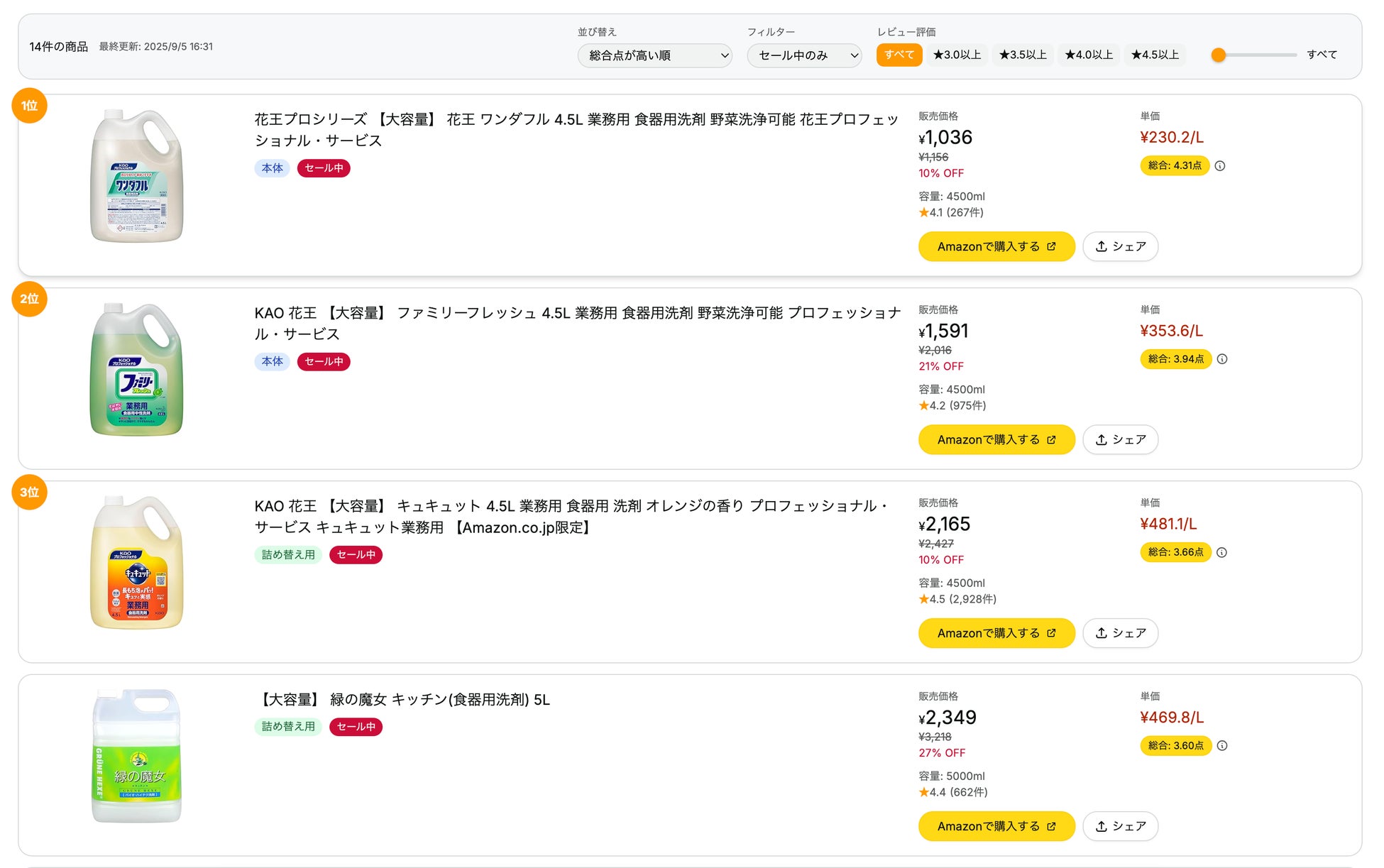Filter reviews by ★3.0以上
The image size is (1384, 868).
957,55
